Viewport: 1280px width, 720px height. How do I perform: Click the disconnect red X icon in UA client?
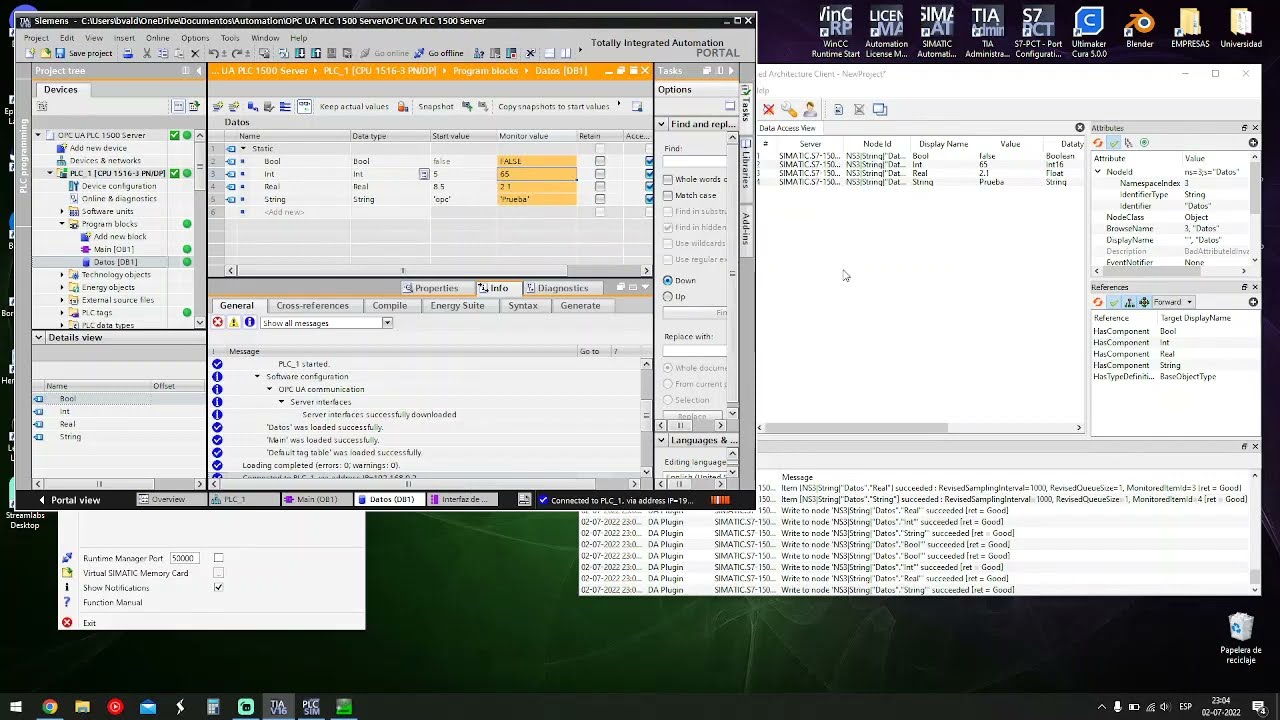(768, 109)
